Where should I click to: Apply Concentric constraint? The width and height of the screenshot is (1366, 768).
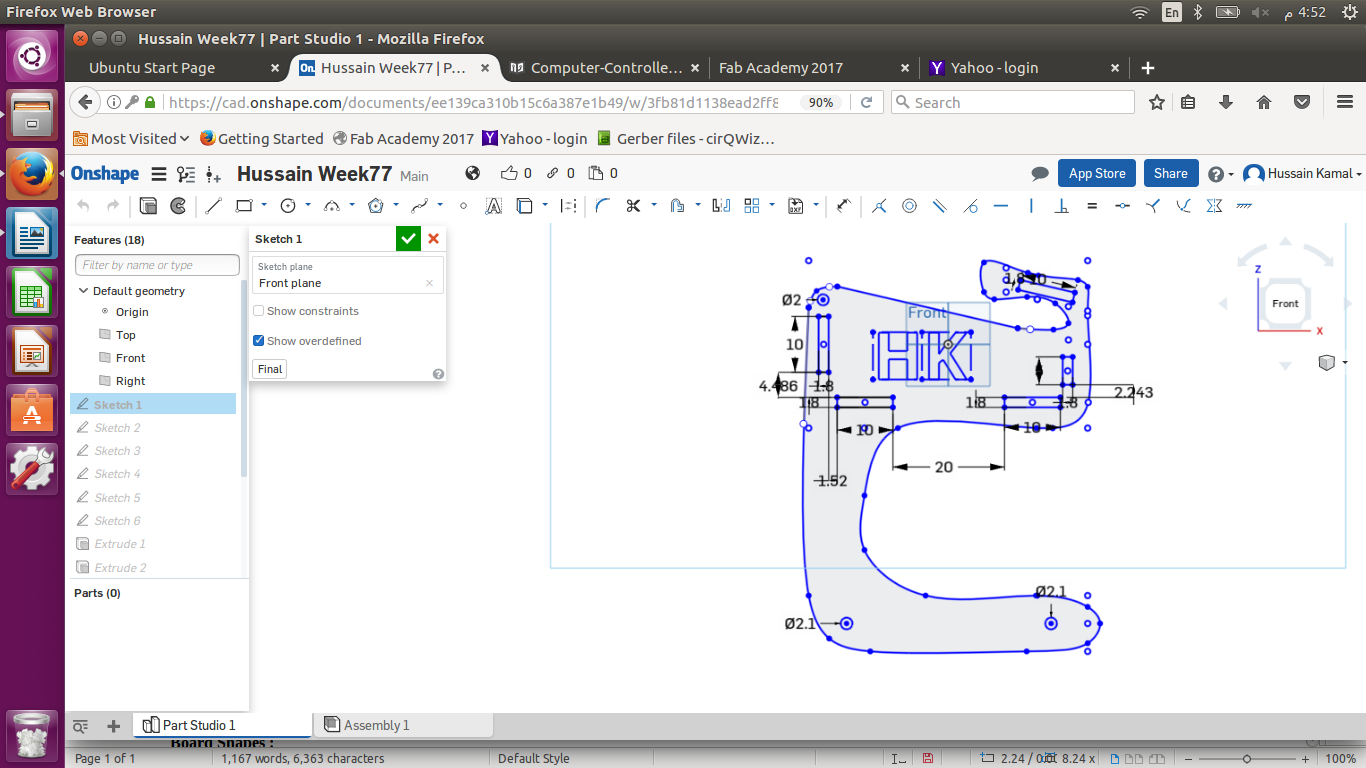coord(909,206)
